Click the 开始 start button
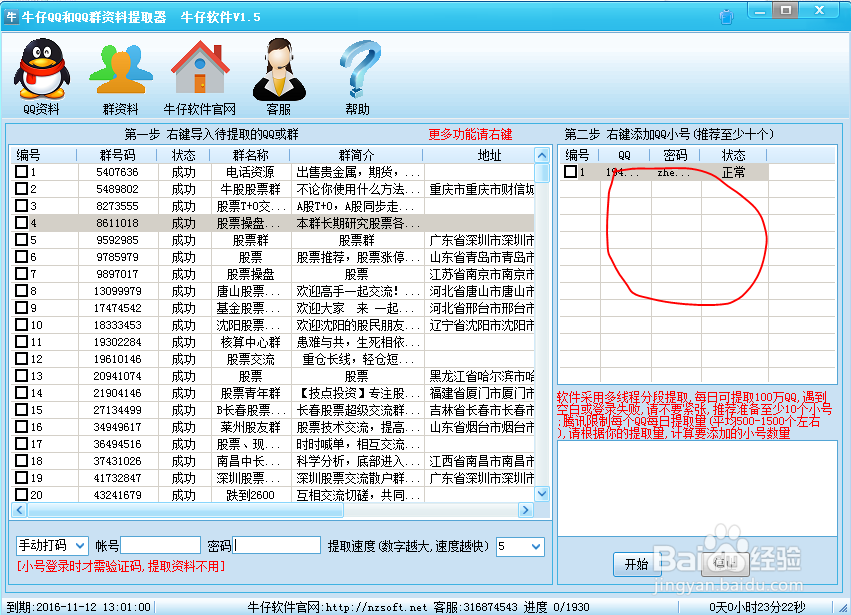Viewport: 851px width, 615px height. coord(637,565)
